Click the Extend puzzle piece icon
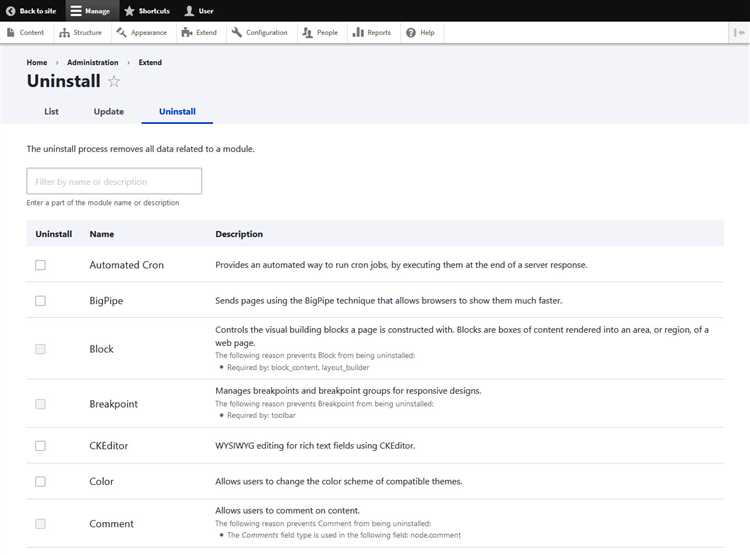The image size is (750, 555). (187, 33)
